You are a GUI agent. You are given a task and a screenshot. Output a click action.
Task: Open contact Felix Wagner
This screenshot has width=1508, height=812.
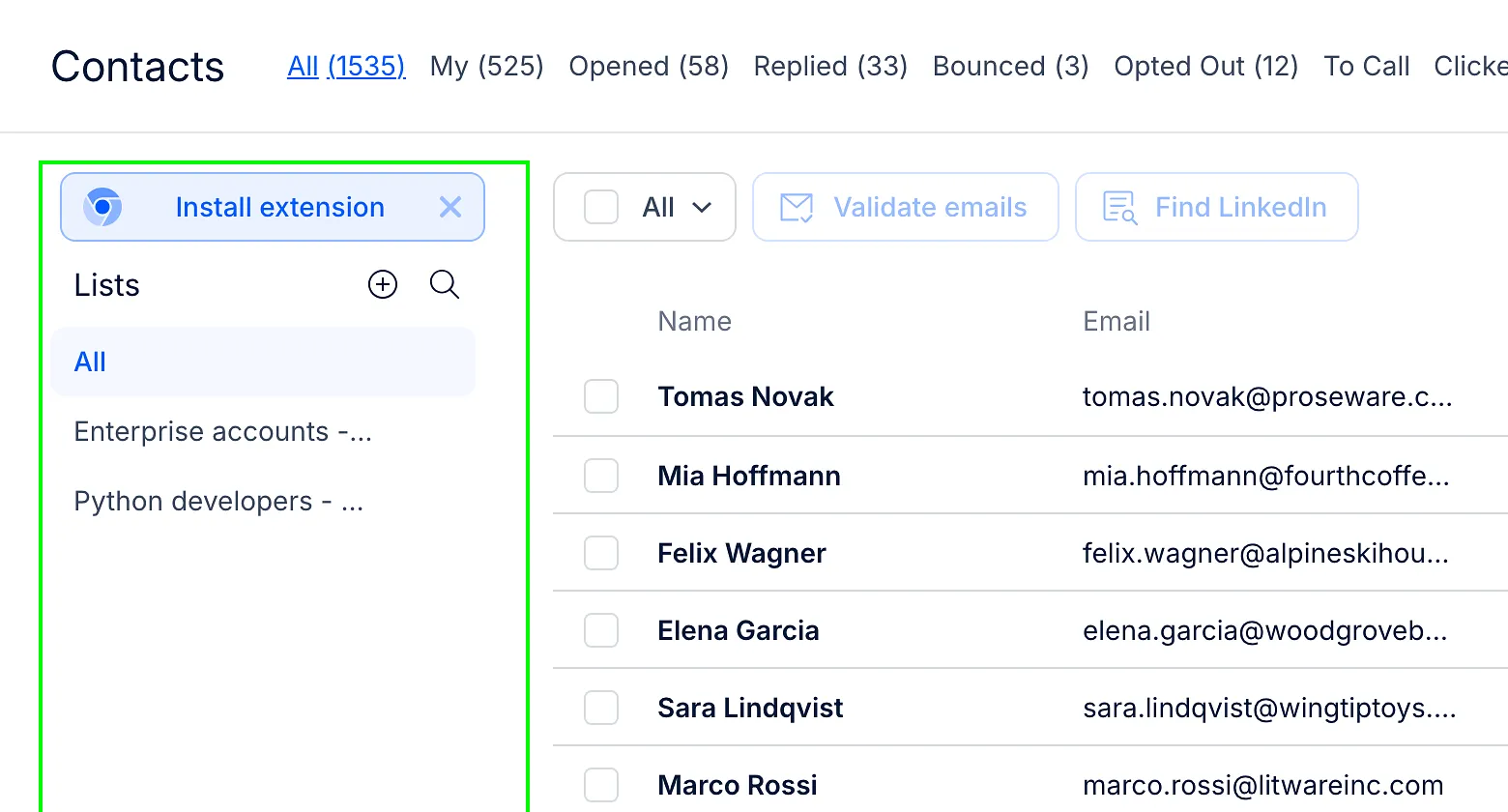pos(741,553)
